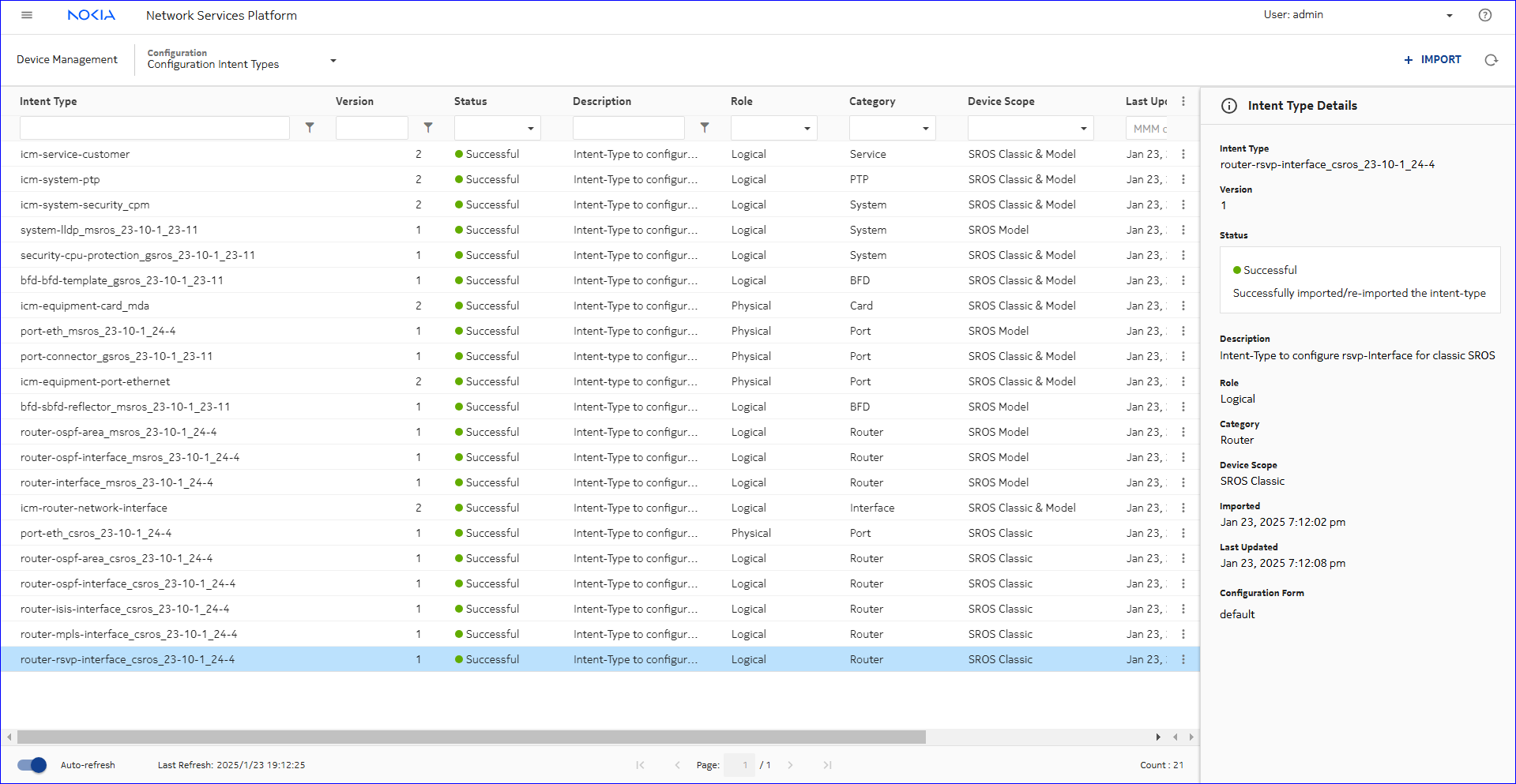Open row actions for icm-service-customer
1516x784 pixels.
tap(1183, 154)
